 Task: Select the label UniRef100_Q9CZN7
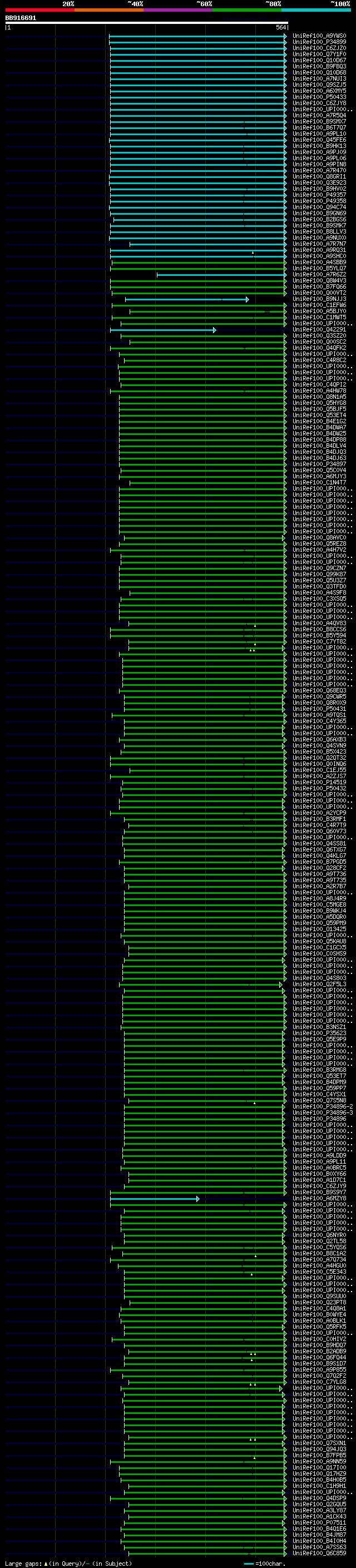pos(319,568)
